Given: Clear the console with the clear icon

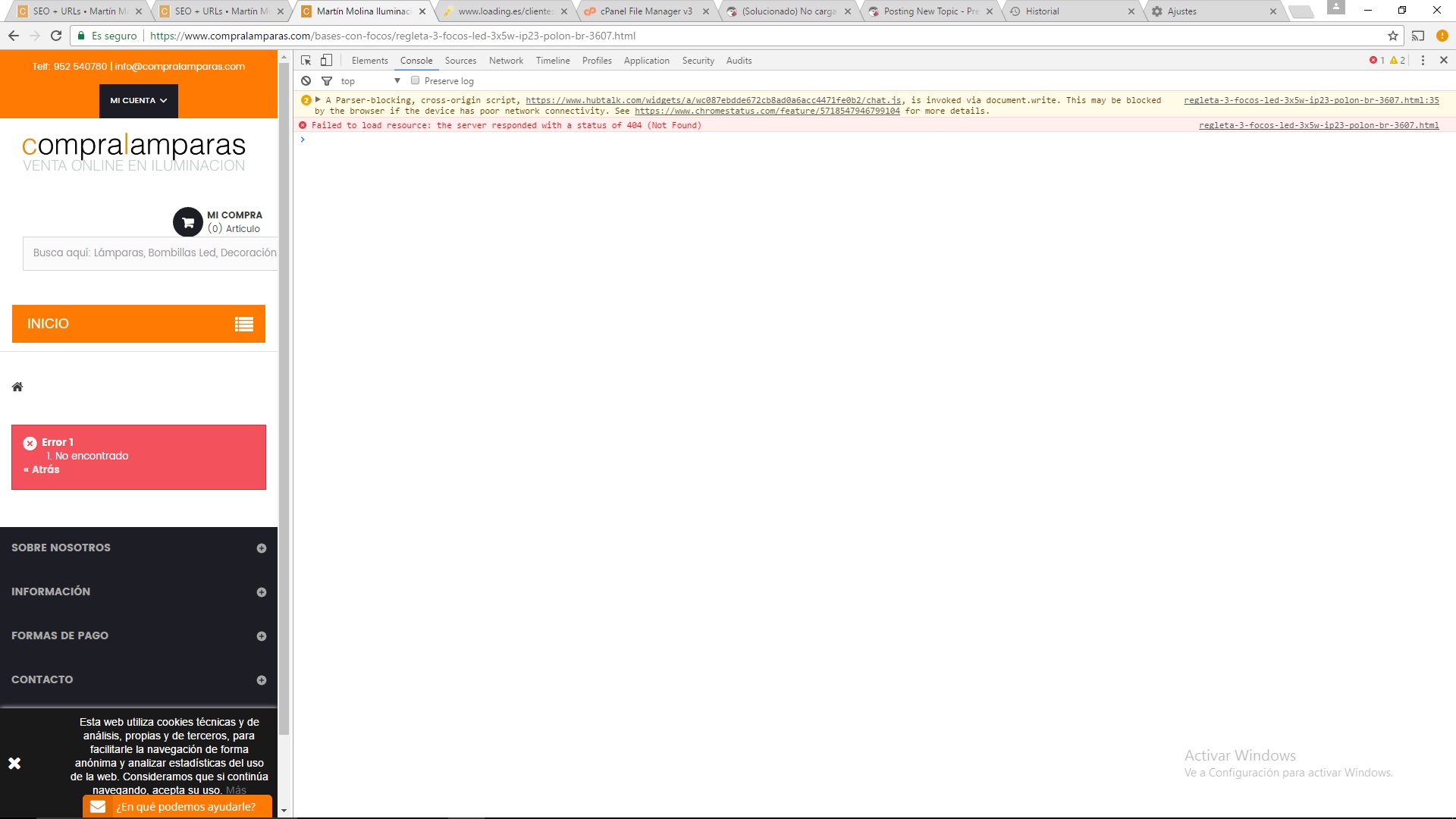Looking at the screenshot, I should (x=306, y=81).
